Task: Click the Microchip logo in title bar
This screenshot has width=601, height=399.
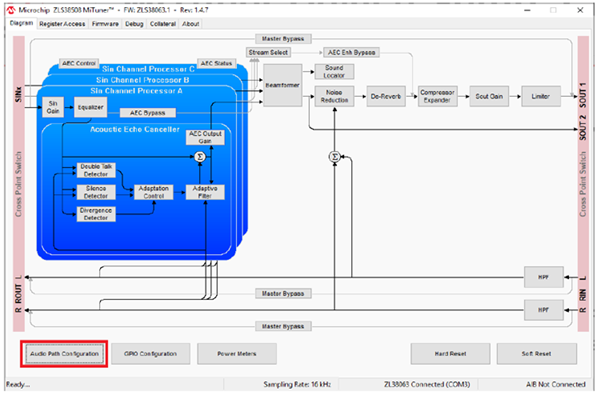Action: click(x=11, y=10)
